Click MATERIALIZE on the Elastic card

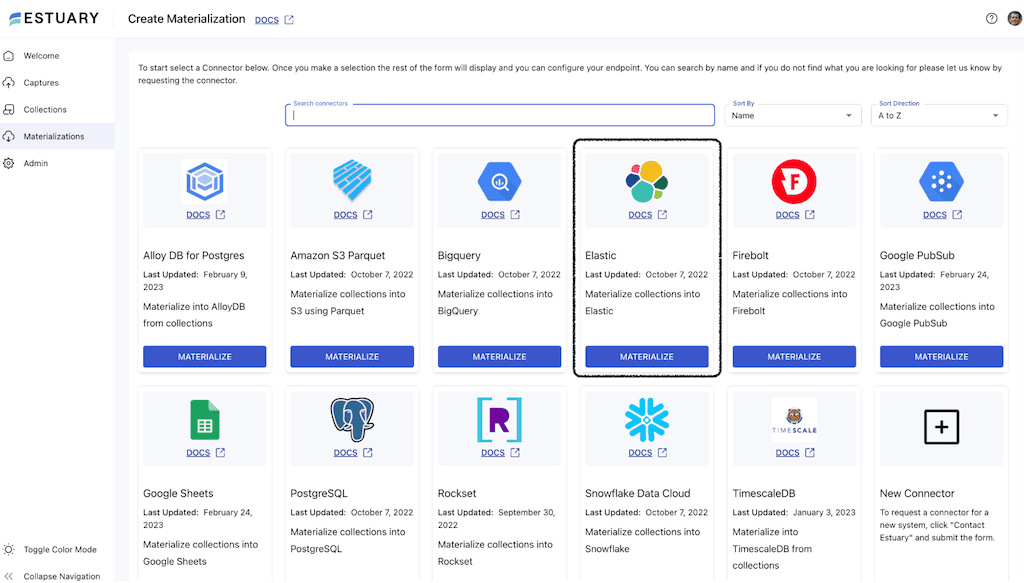pyautogui.click(x=646, y=356)
